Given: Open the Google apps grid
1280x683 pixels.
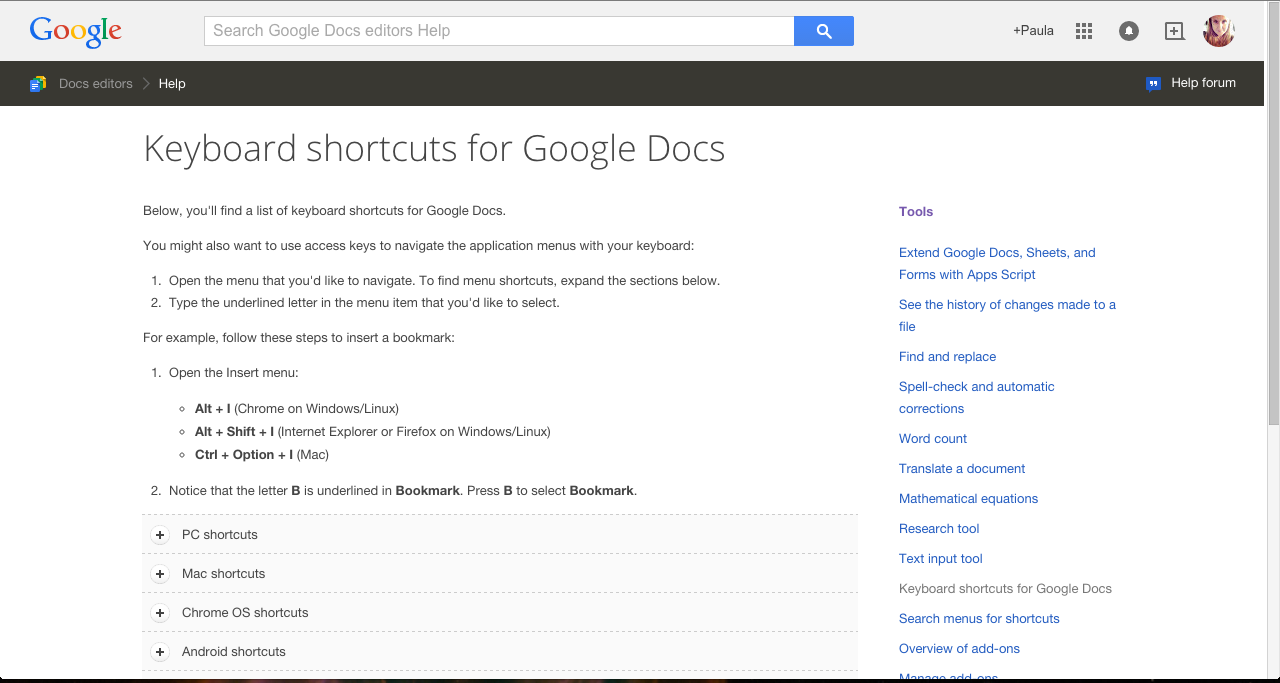Looking at the screenshot, I should pos(1084,31).
